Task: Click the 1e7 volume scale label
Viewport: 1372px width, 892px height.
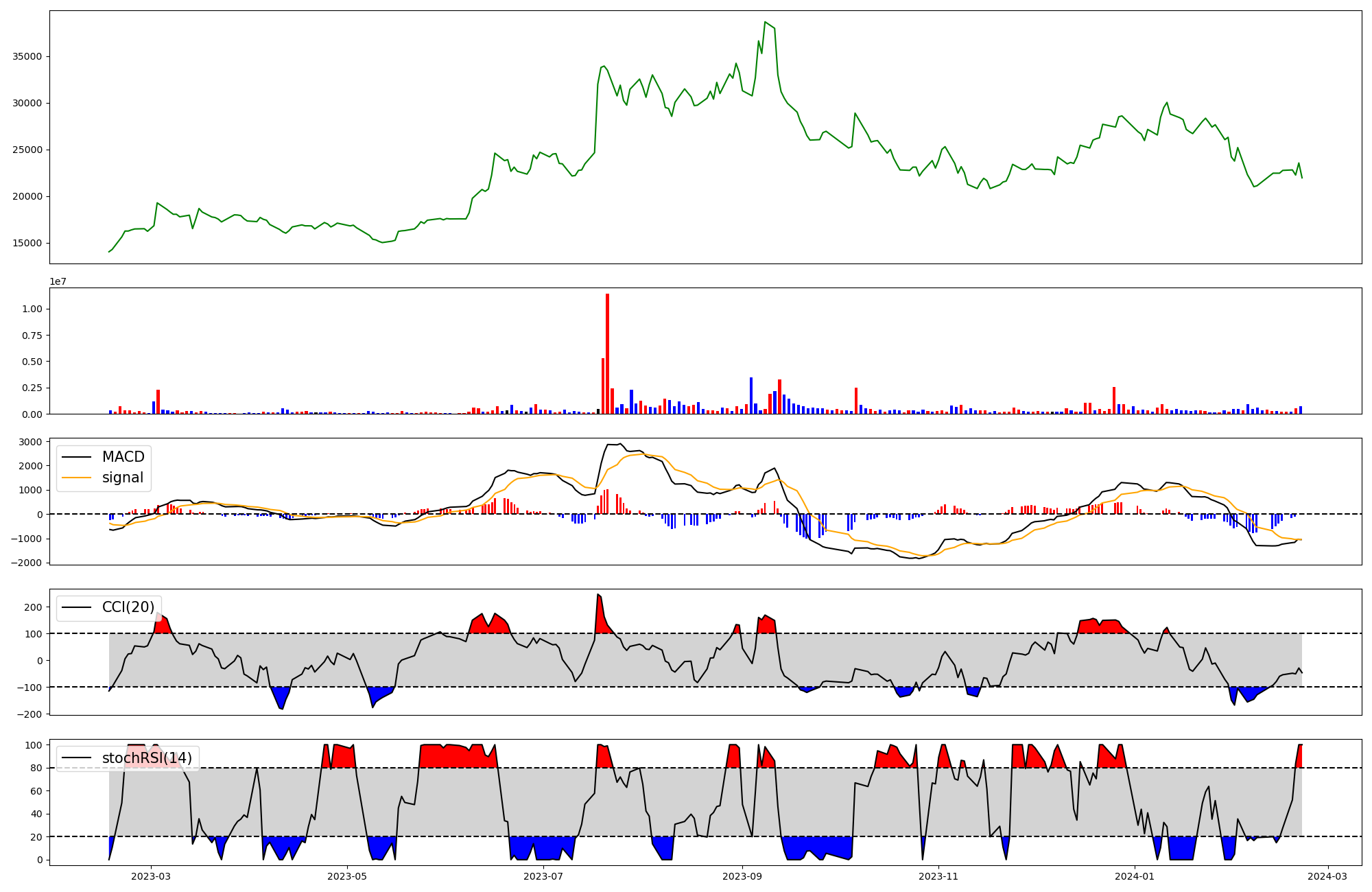Action: 58,281
